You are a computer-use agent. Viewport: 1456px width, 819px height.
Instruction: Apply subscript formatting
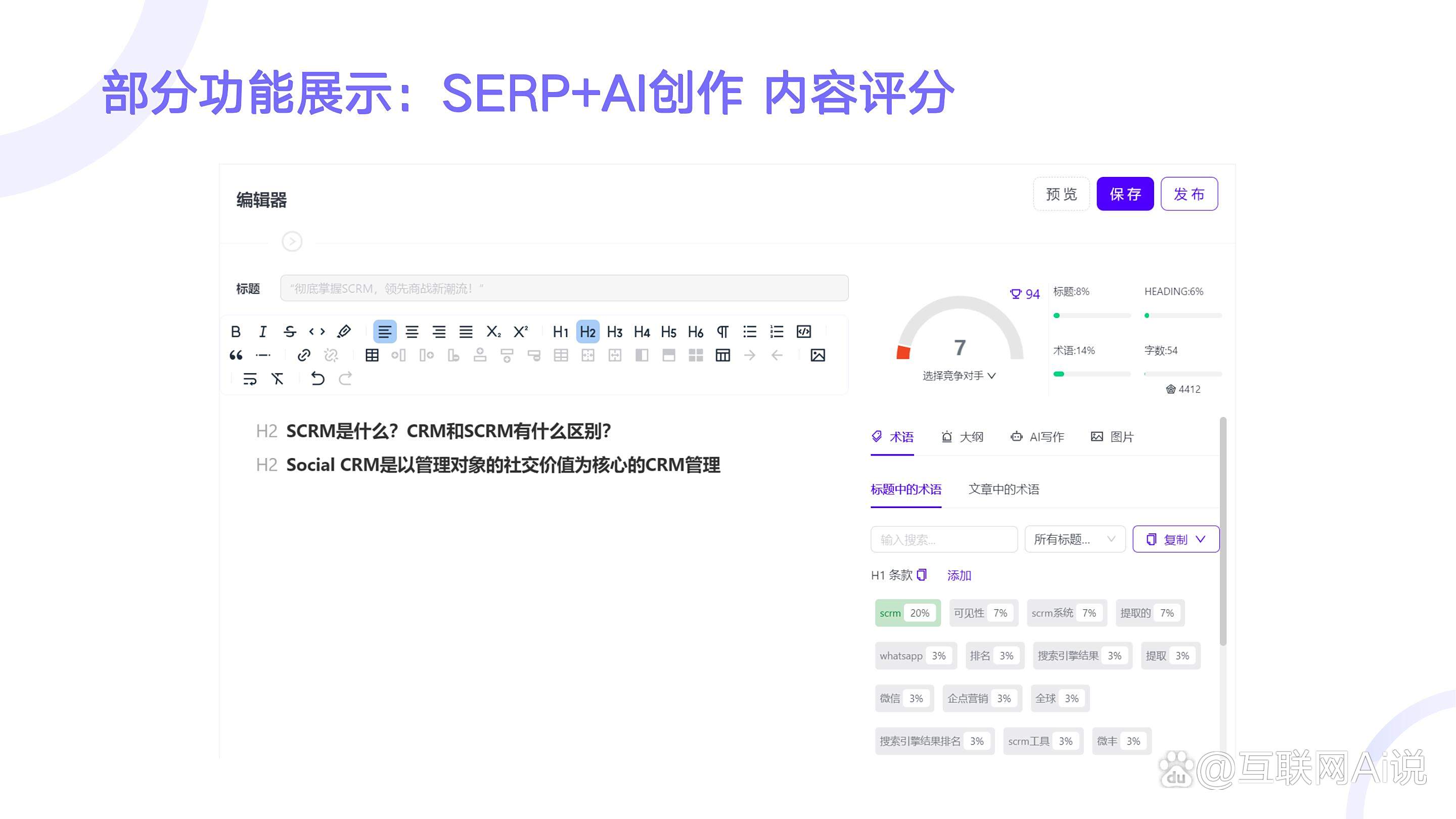click(x=493, y=331)
